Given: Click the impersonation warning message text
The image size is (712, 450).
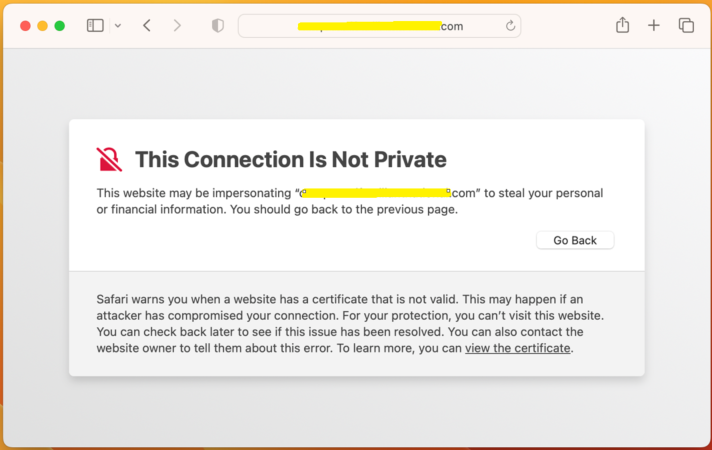Looking at the screenshot, I should click(350, 201).
